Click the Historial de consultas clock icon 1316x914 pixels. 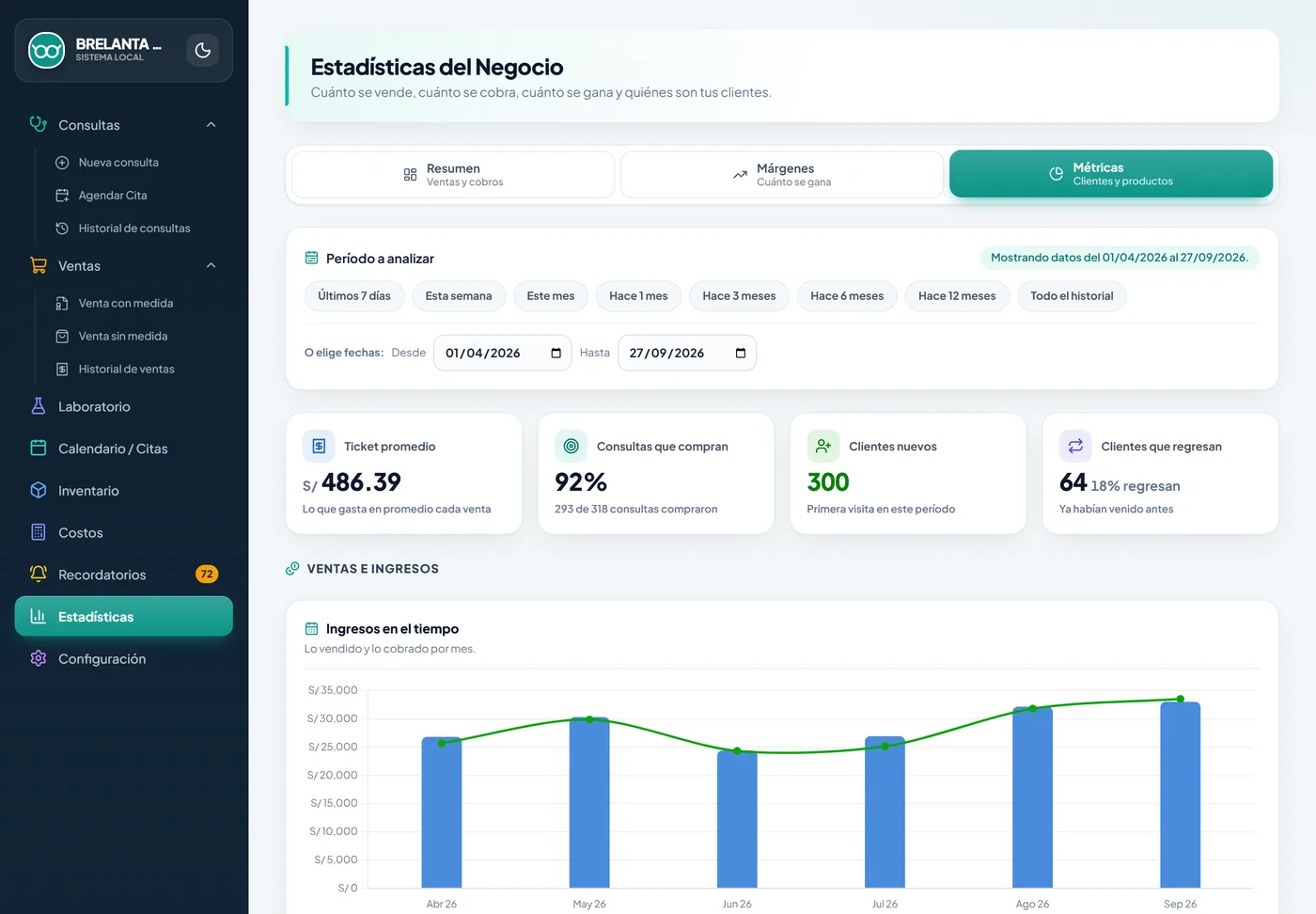[62, 228]
